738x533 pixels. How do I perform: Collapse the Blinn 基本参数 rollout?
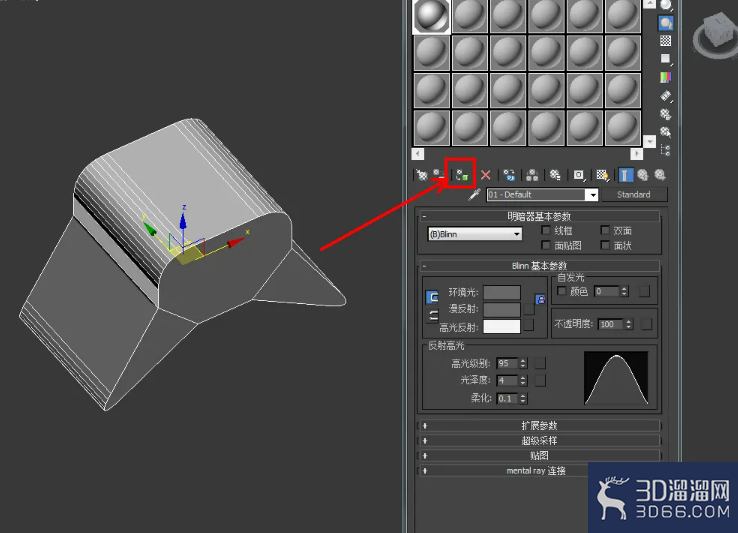click(539, 266)
